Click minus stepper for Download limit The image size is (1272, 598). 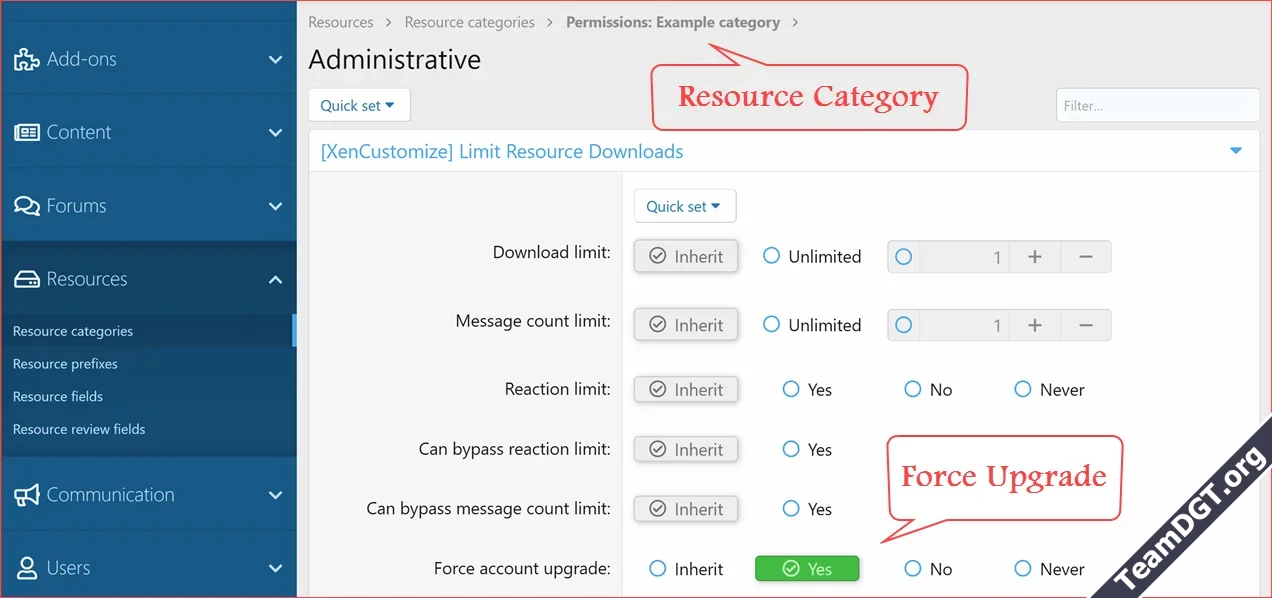click(x=1086, y=257)
